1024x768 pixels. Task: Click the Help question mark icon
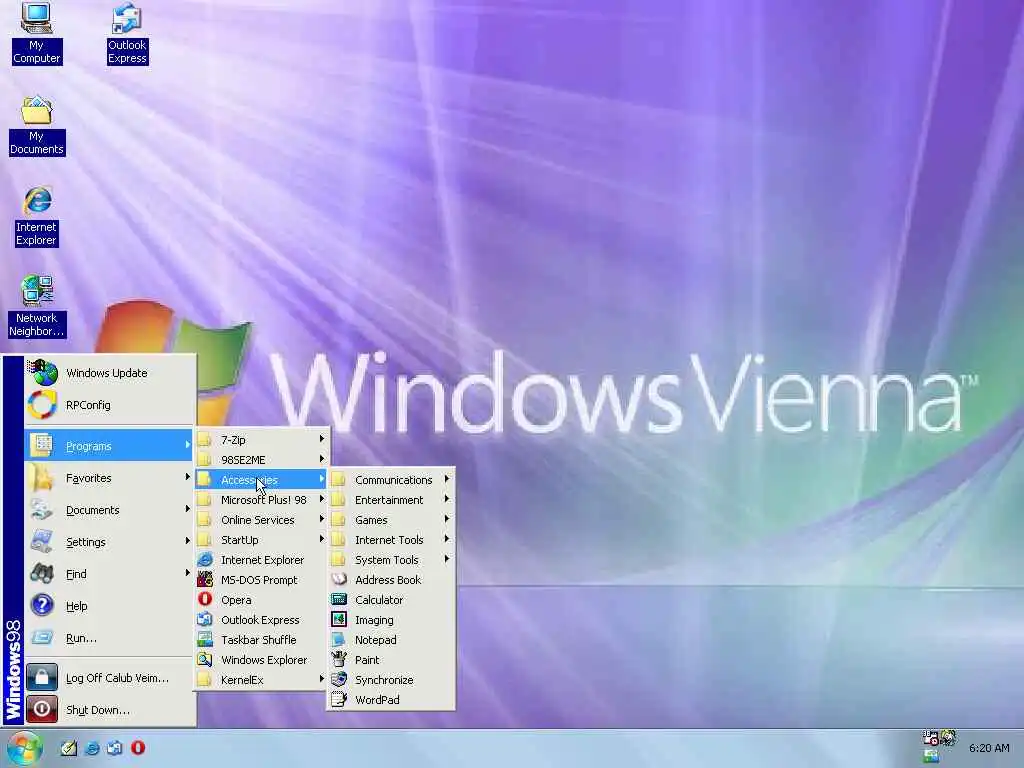click(x=42, y=605)
